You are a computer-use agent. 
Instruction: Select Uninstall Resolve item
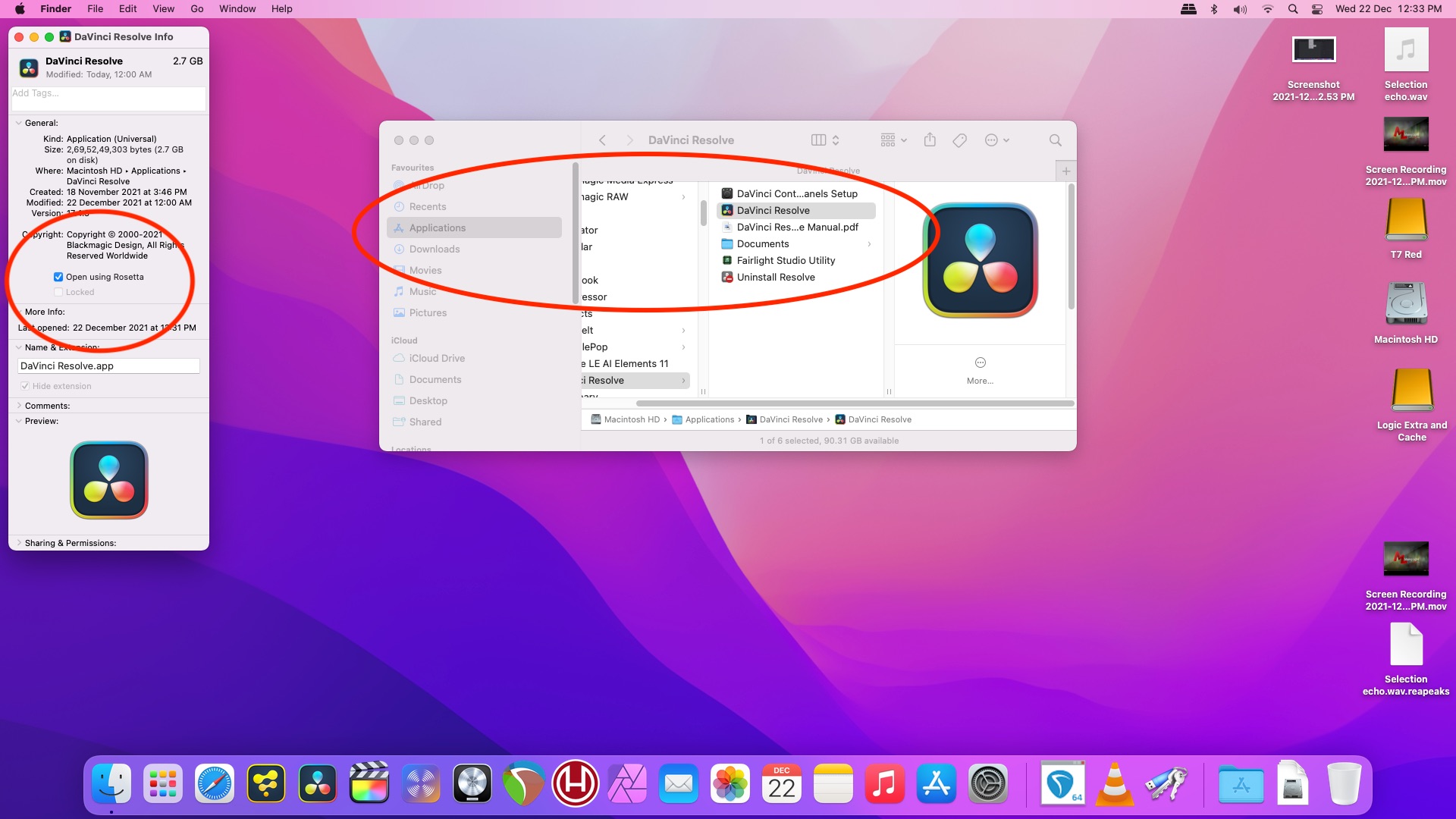pos(796,277)
